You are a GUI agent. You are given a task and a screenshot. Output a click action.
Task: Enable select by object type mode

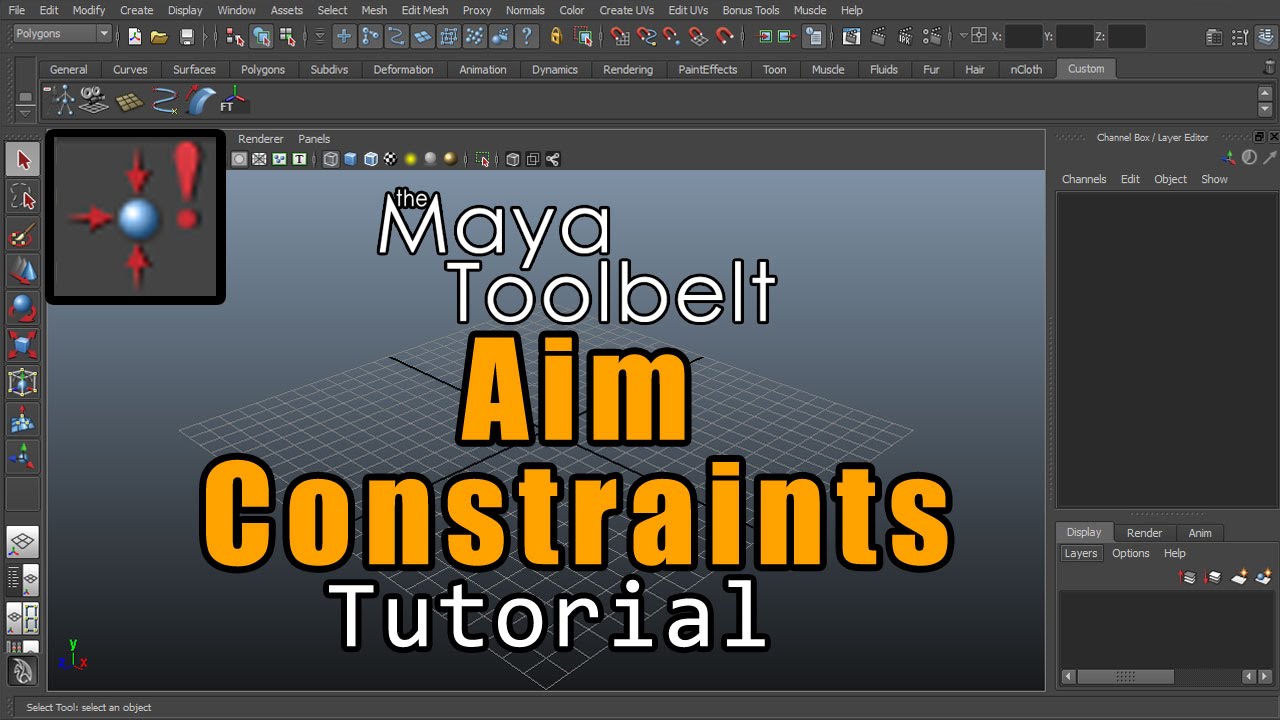[262, 37]
